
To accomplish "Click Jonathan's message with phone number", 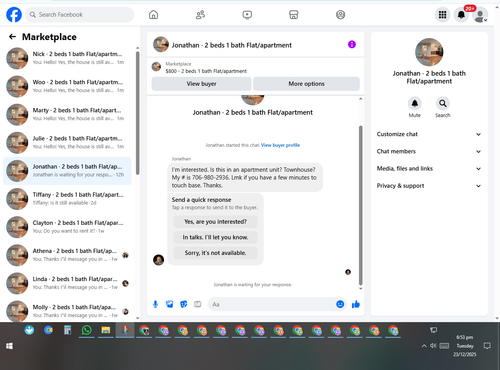I will click(245, 177).
